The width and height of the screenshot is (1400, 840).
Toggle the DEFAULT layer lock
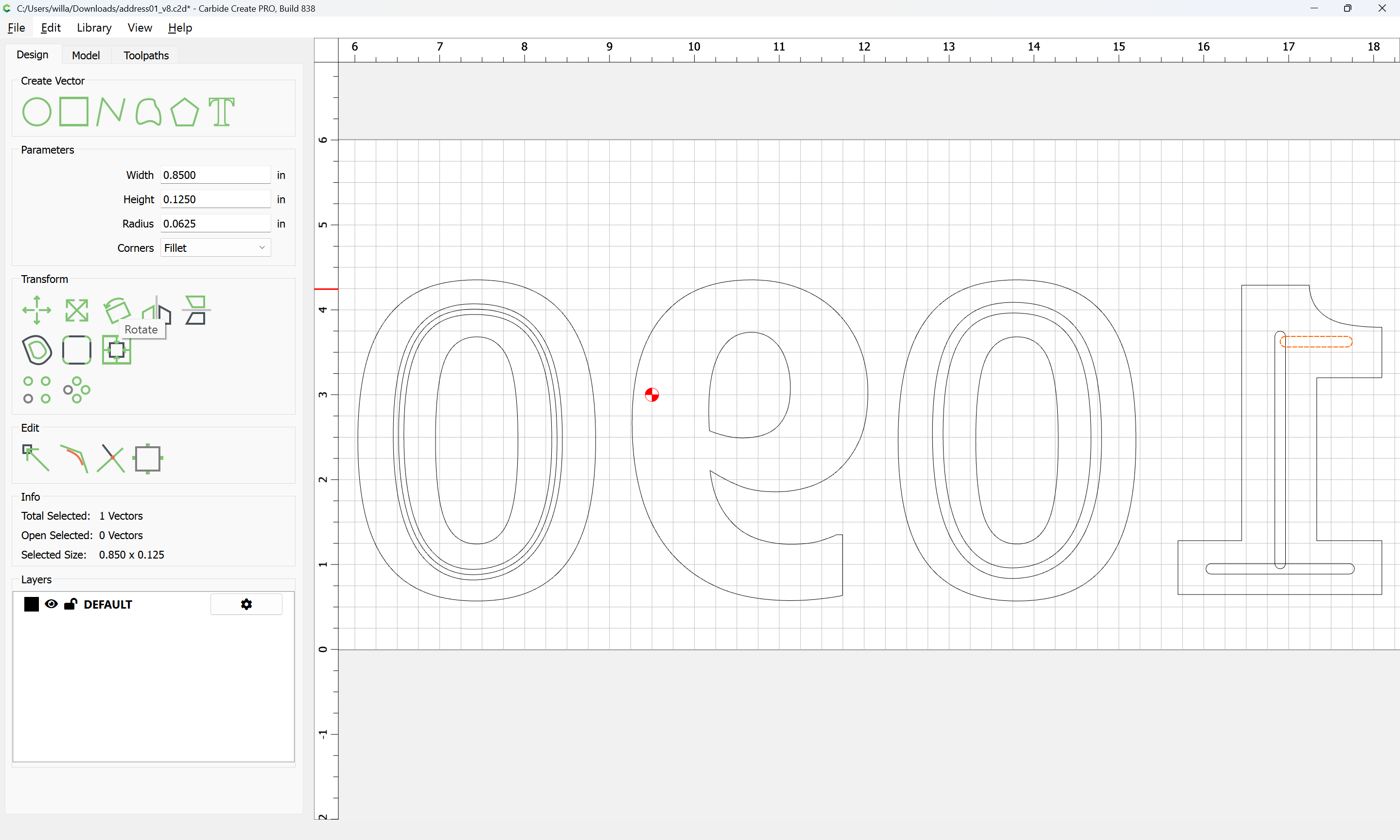[x=70, y=604]
